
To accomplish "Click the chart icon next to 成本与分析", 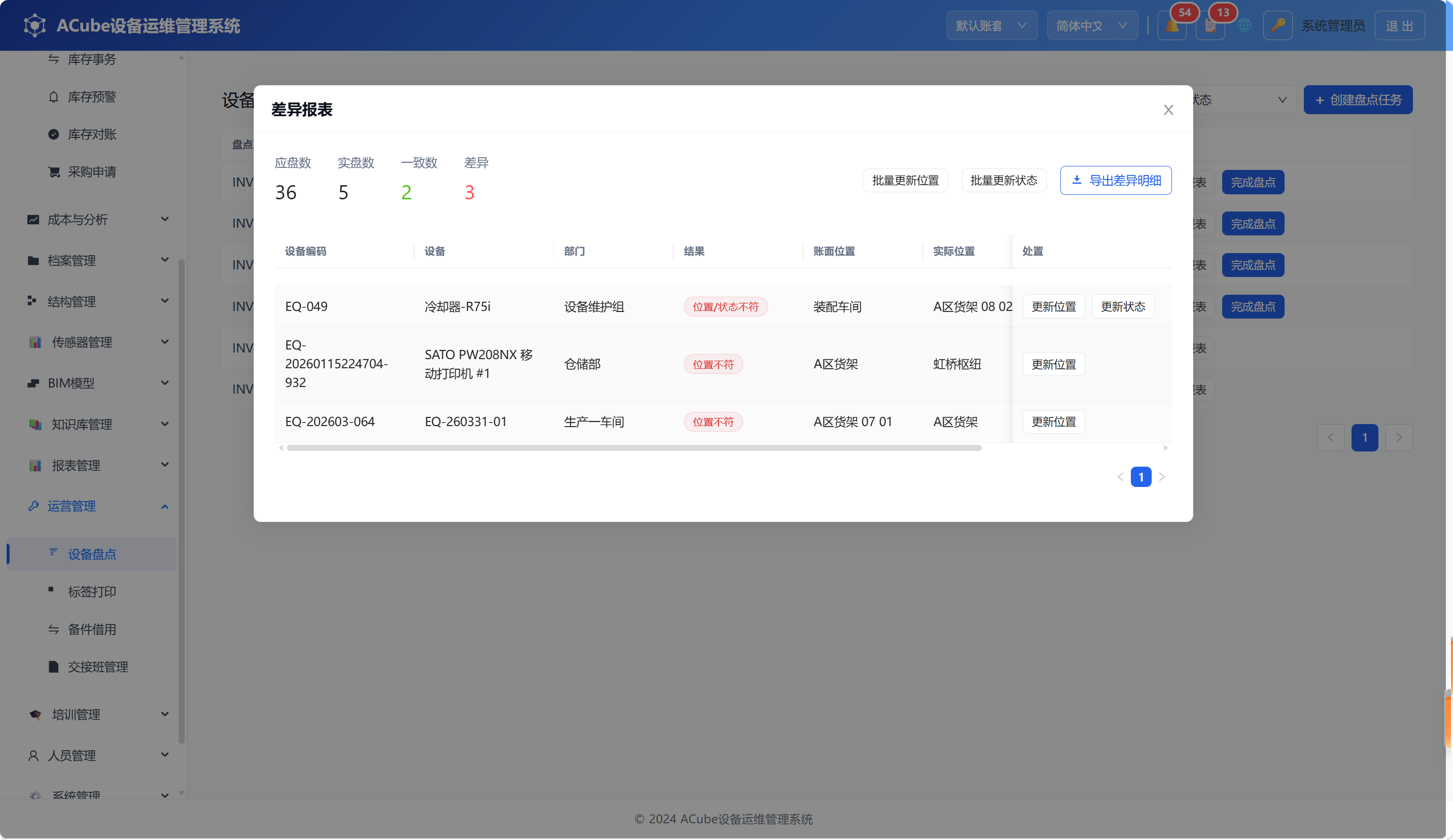I will [x=33, y=219].
